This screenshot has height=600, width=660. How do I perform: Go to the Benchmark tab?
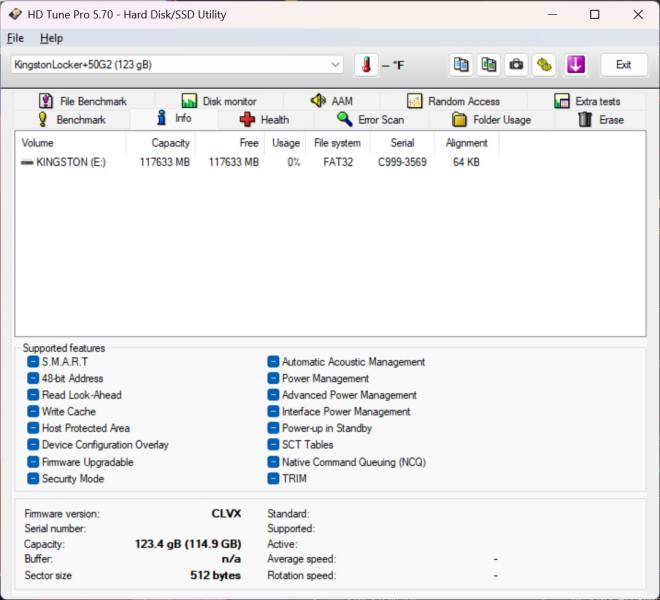point(72,120)
